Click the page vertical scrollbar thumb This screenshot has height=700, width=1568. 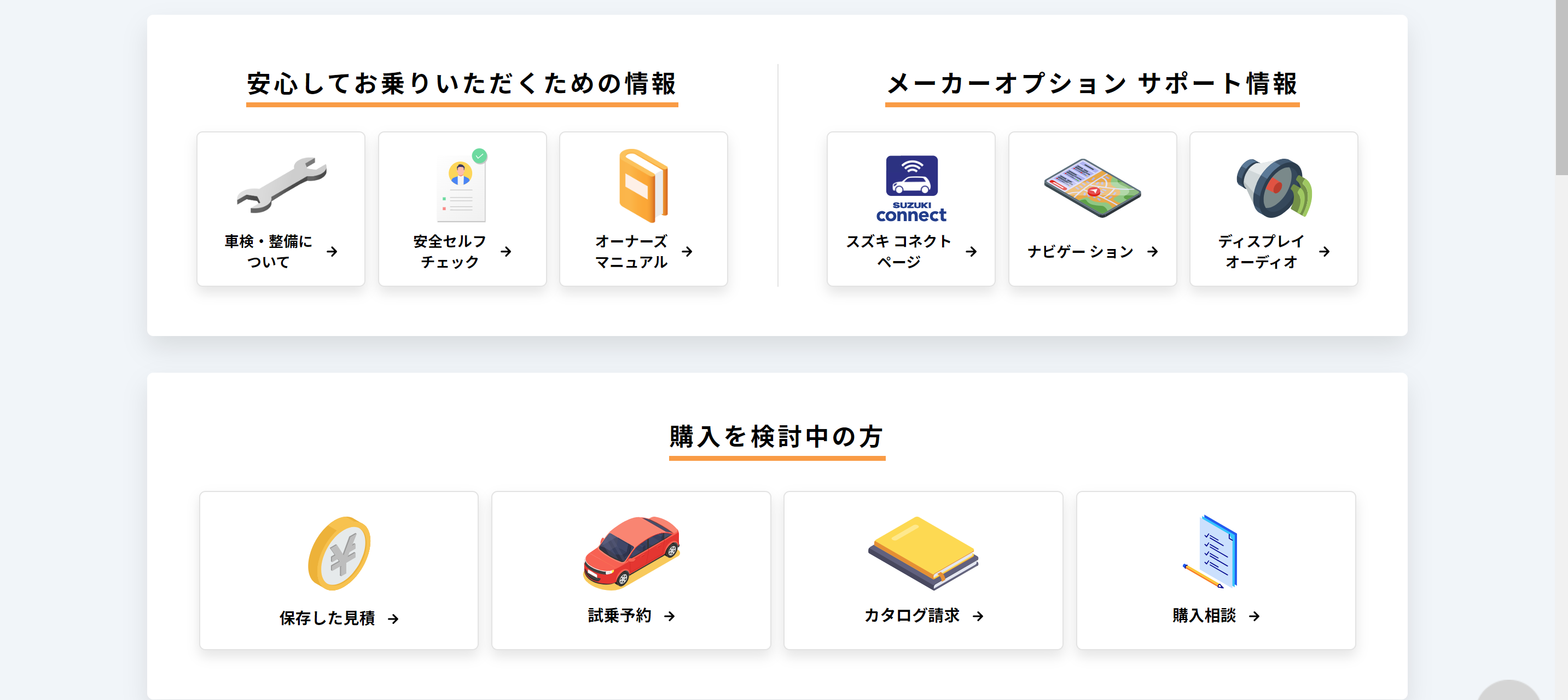point(1561,87)
